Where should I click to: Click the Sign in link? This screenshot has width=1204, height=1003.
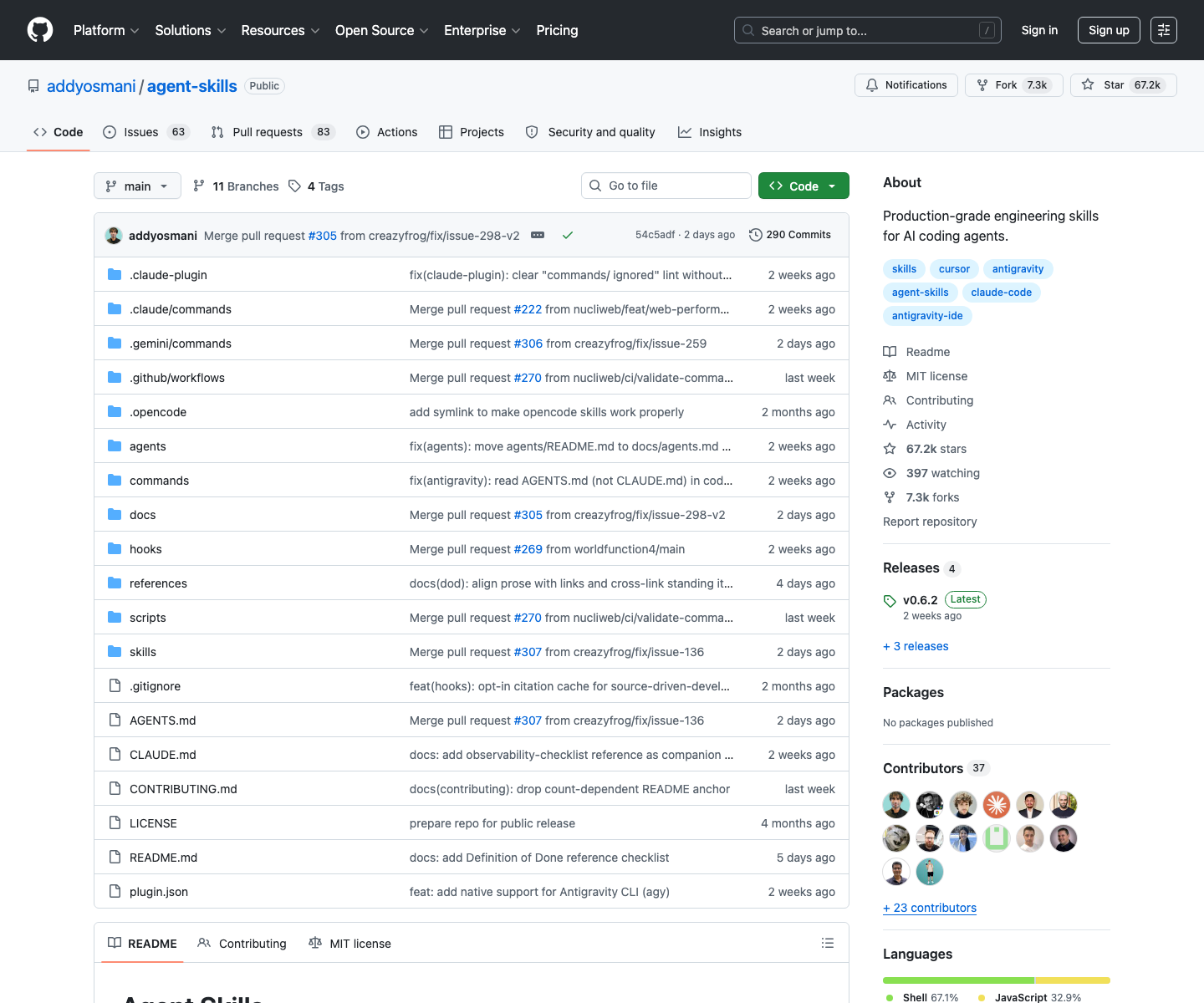(x=1039, y=30)
